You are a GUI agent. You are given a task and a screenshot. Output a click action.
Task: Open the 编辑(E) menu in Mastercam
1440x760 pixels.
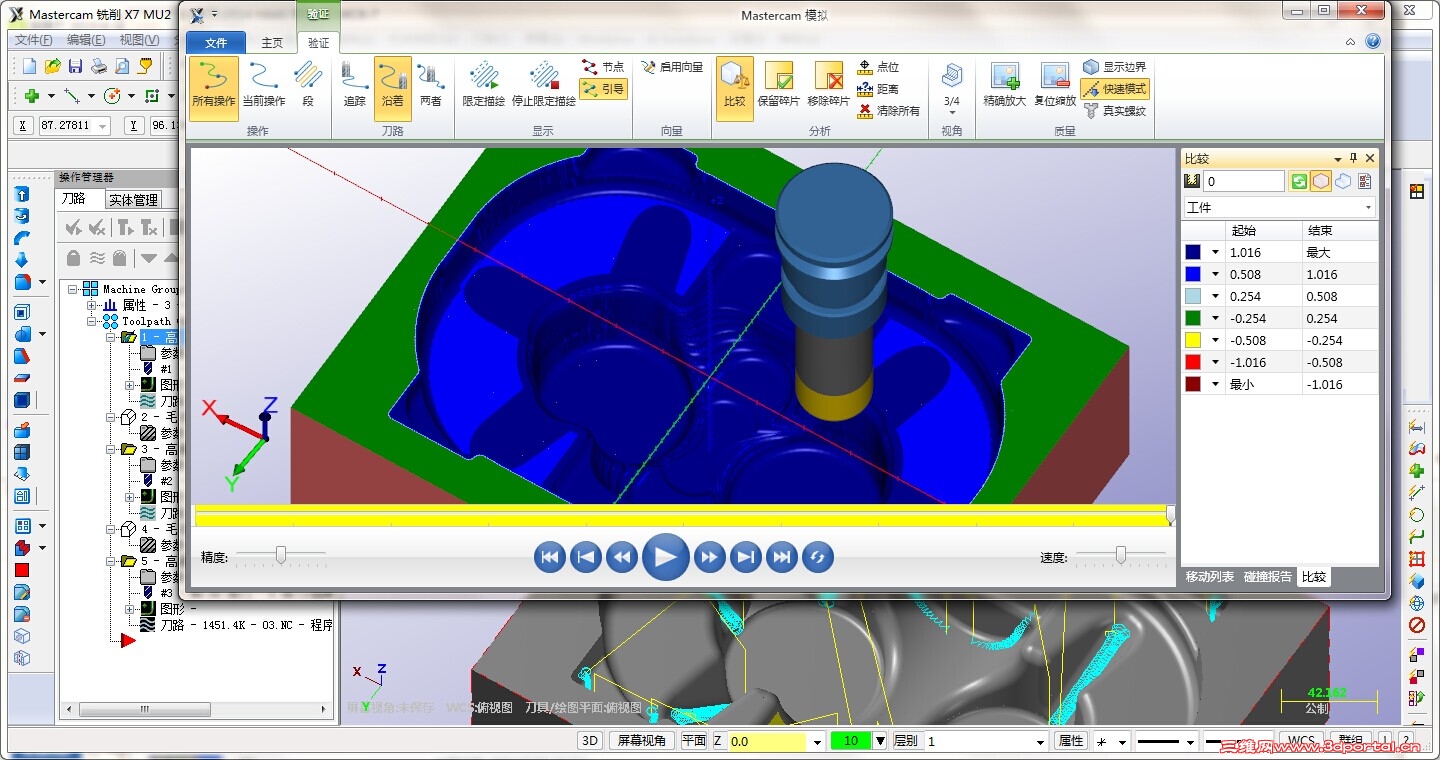pyautogui.click(x=86, y=40)
